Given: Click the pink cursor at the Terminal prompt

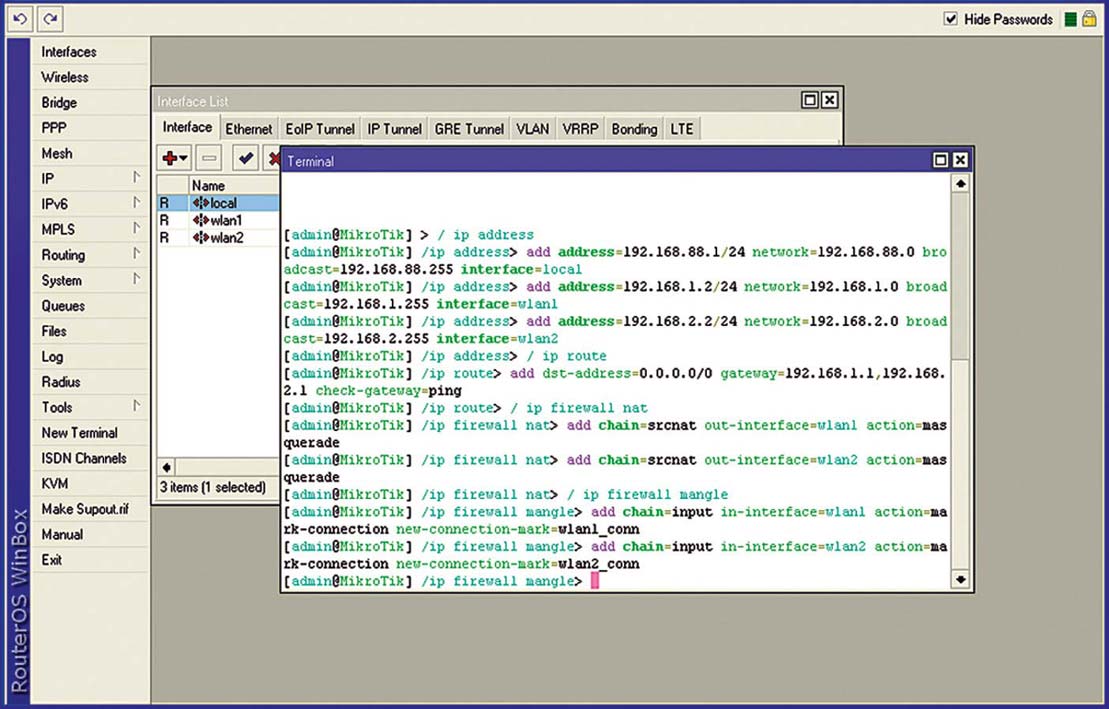Looking at the screenshot, I should pos(595,581).
